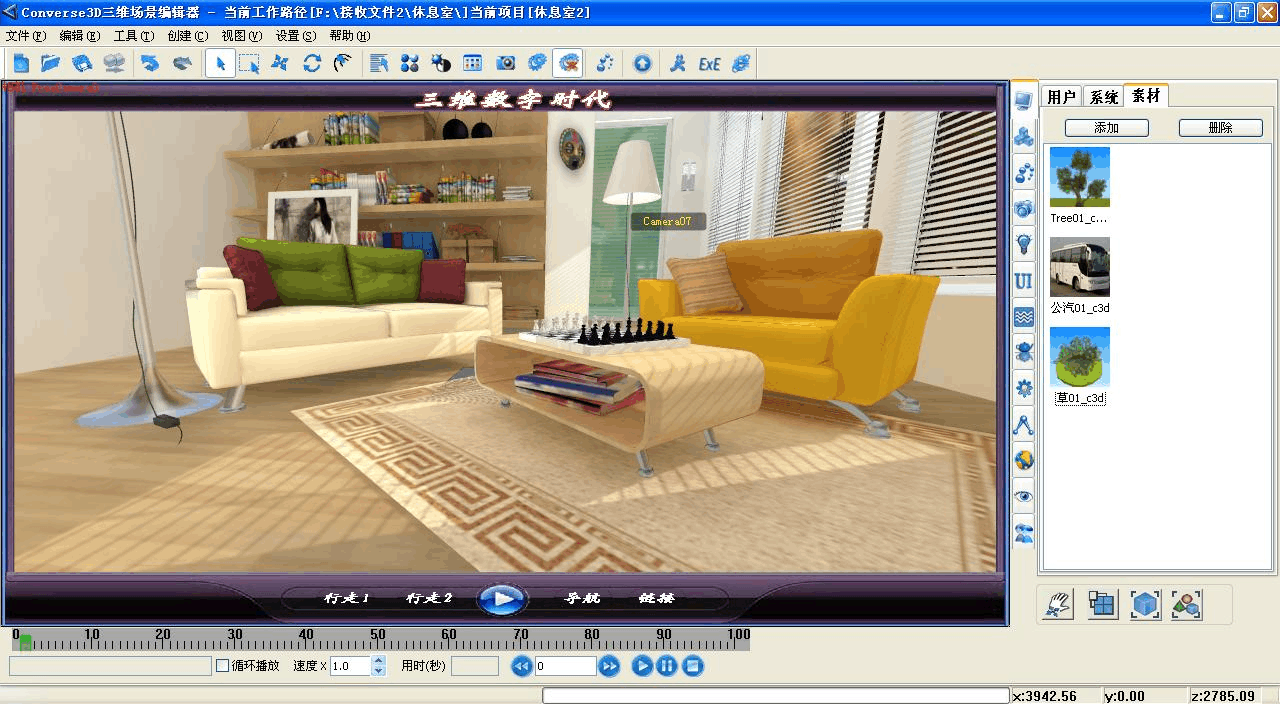Click the camera toolbar icon
This screenshot has height=704, width=1280.
(x=506, y=63)
